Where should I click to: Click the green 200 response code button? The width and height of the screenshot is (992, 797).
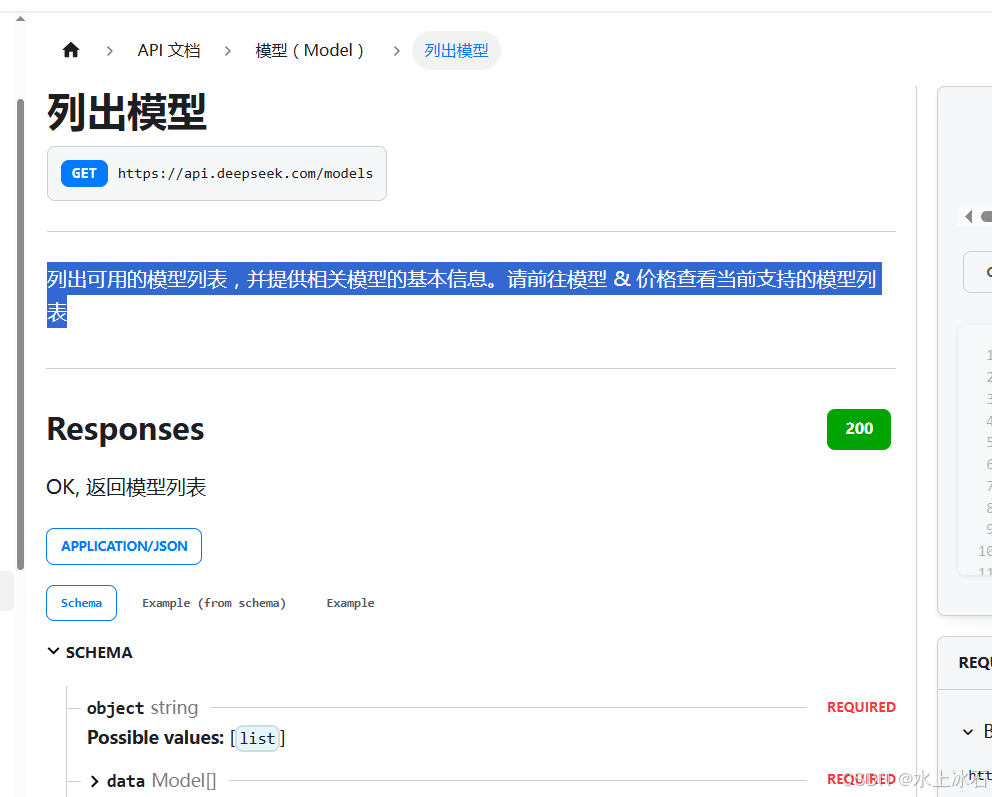859,429
